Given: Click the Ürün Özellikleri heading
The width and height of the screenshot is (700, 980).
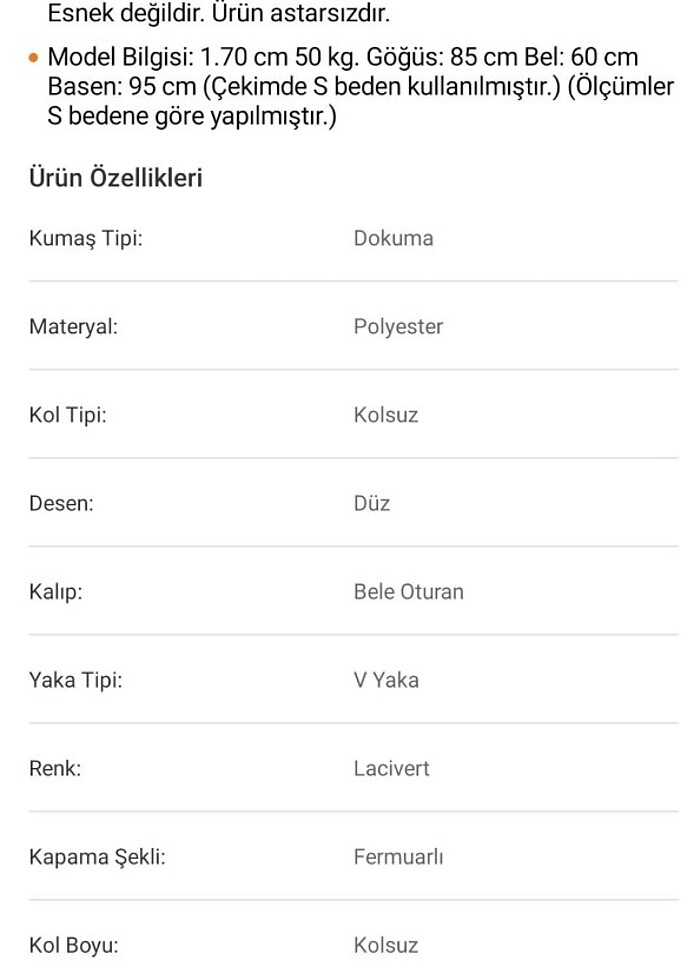Looking at the screenshot, I should 116,177.
